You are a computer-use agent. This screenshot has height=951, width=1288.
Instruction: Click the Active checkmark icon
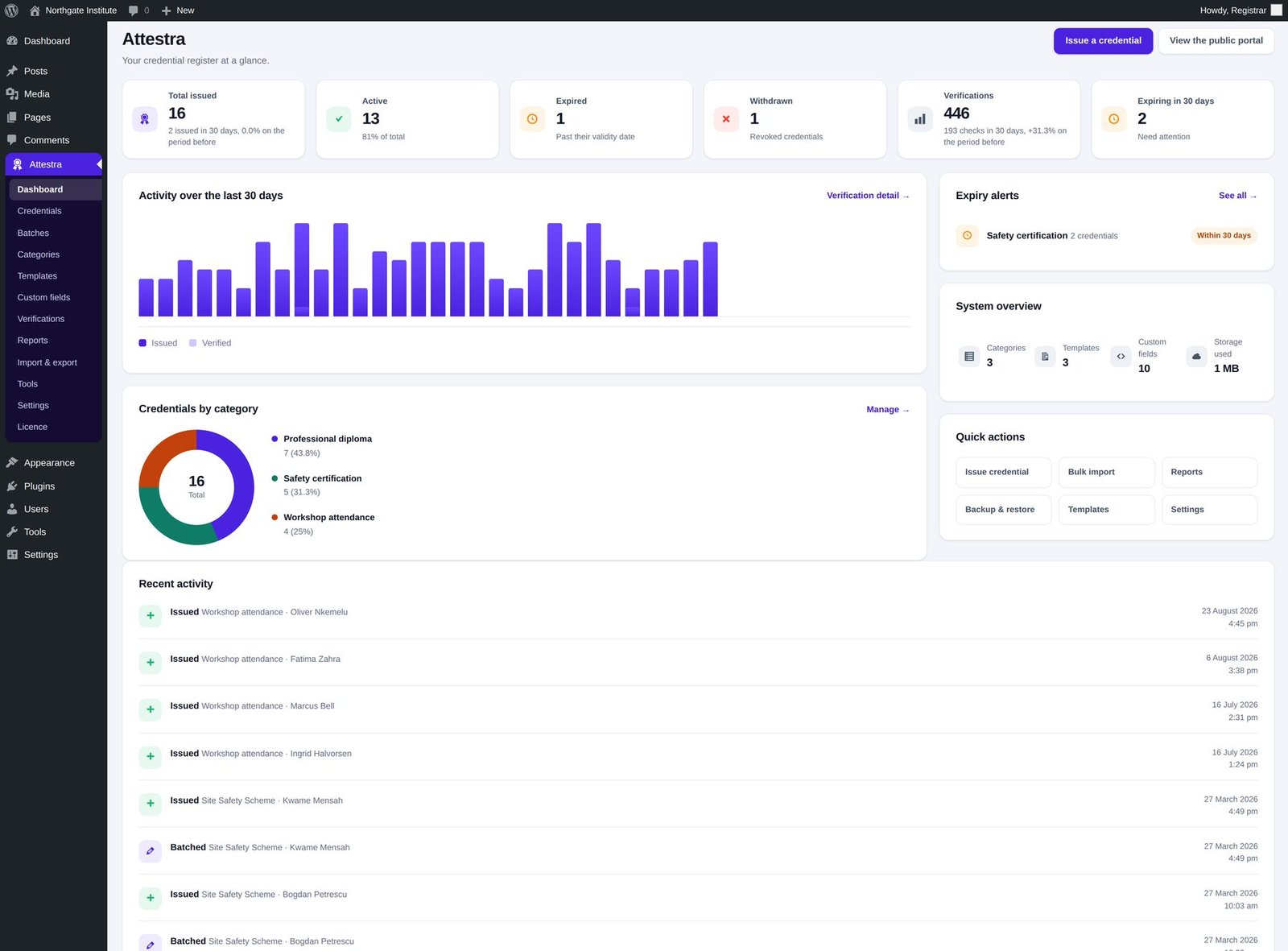pyautogui.click(x=339, y=119)
